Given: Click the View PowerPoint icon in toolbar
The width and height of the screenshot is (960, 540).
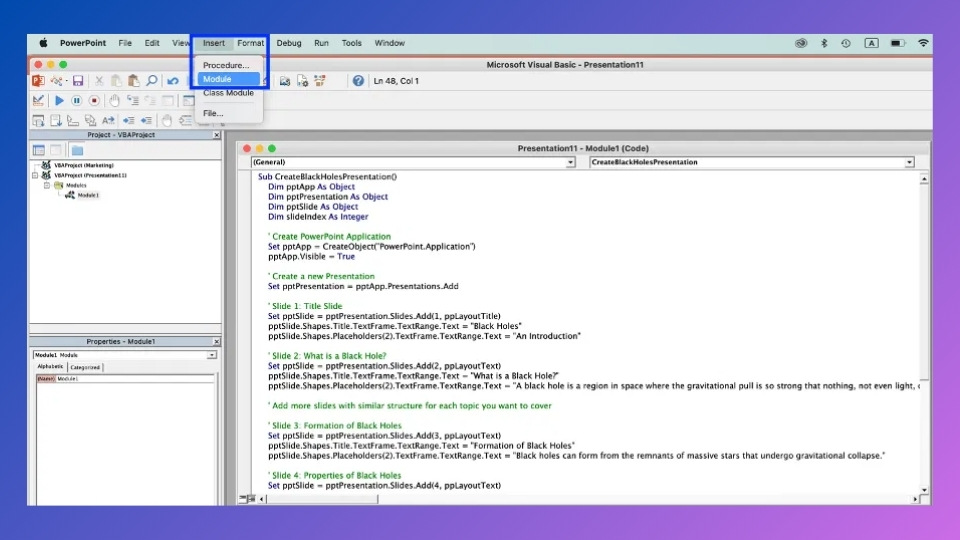Looking at the screenshot, I should click(x=38, y=81).
